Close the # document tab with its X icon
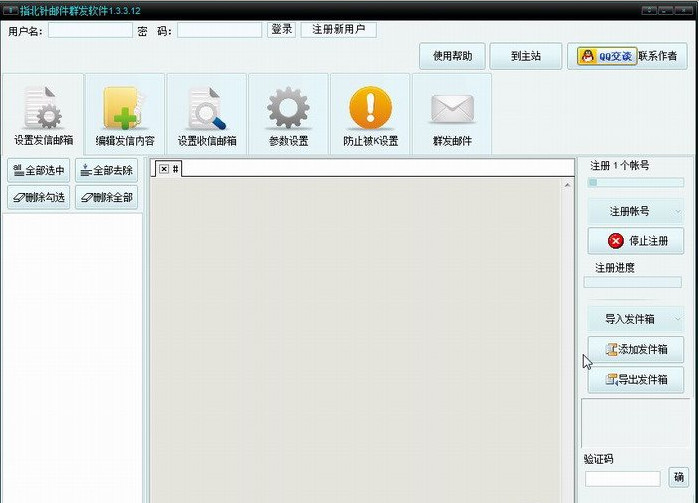Screen dimensions: 699x503 164,169
